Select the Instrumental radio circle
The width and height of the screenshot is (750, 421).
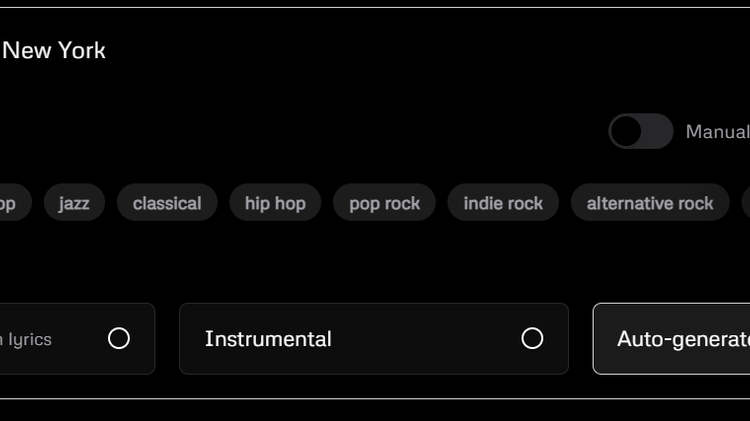[532, 339]
